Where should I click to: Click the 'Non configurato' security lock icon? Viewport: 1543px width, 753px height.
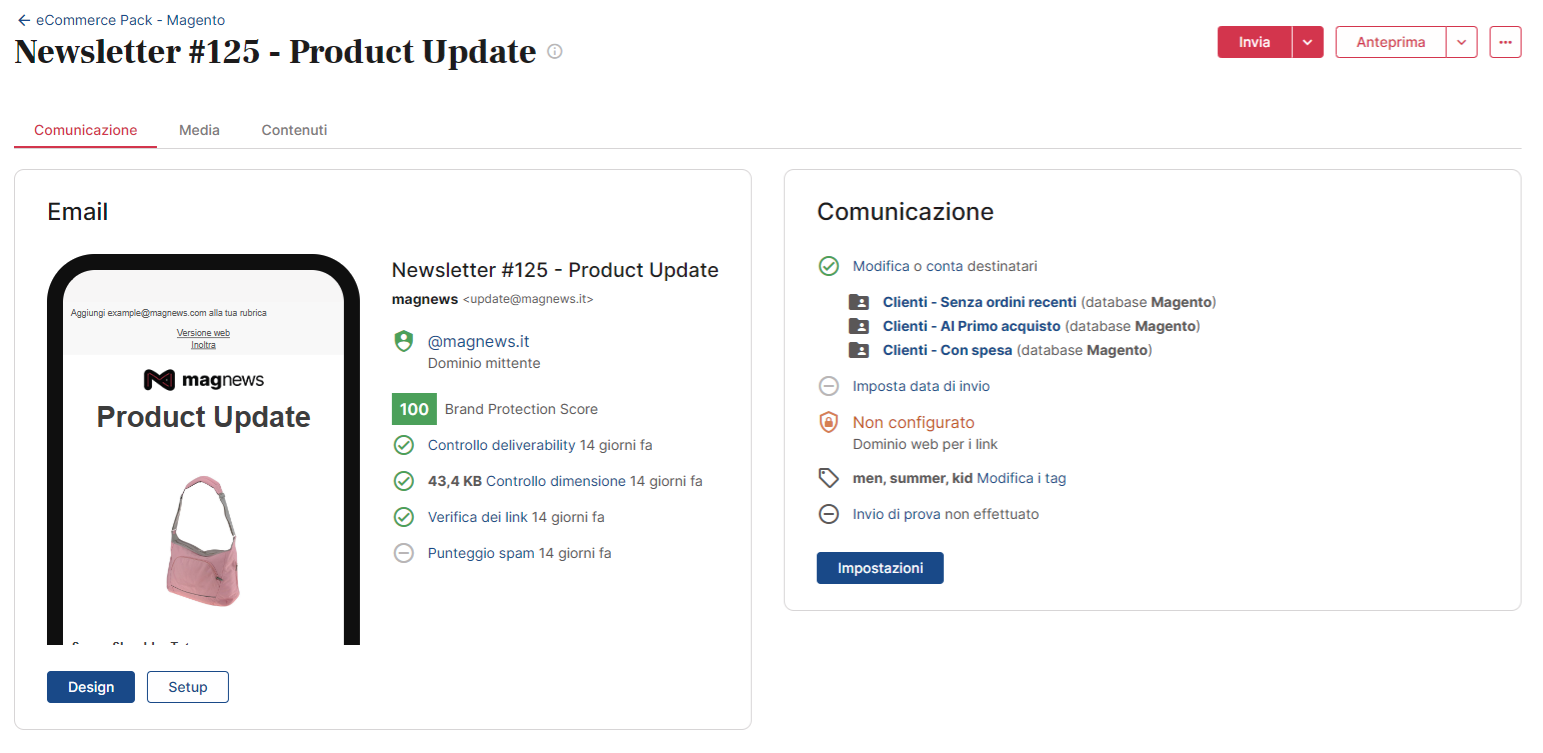829,422
